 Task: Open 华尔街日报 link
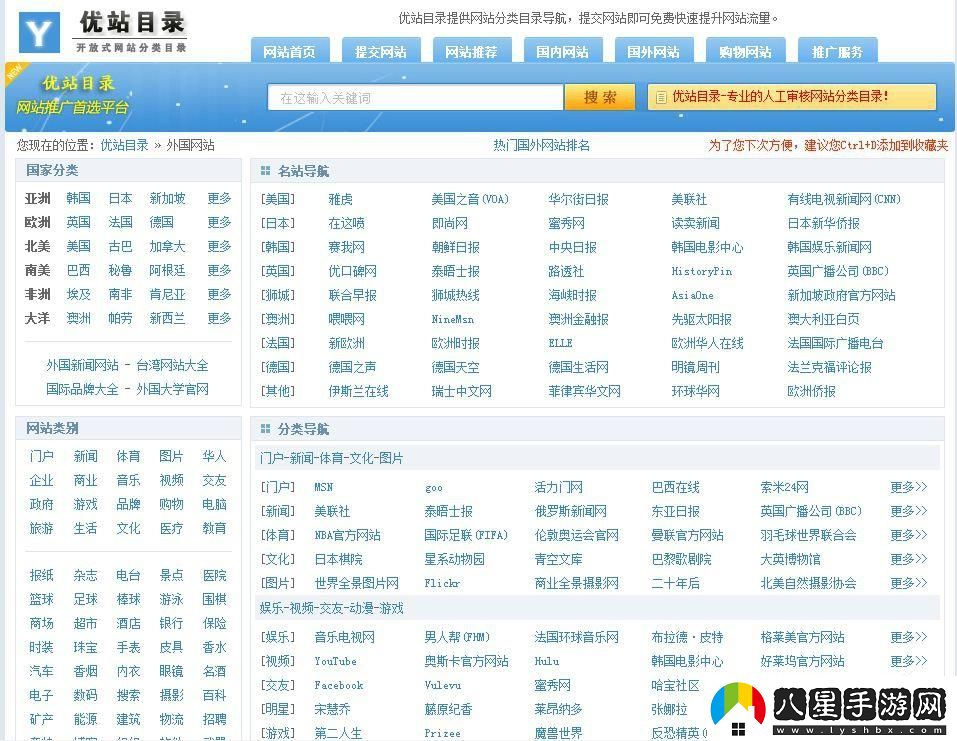579,199
